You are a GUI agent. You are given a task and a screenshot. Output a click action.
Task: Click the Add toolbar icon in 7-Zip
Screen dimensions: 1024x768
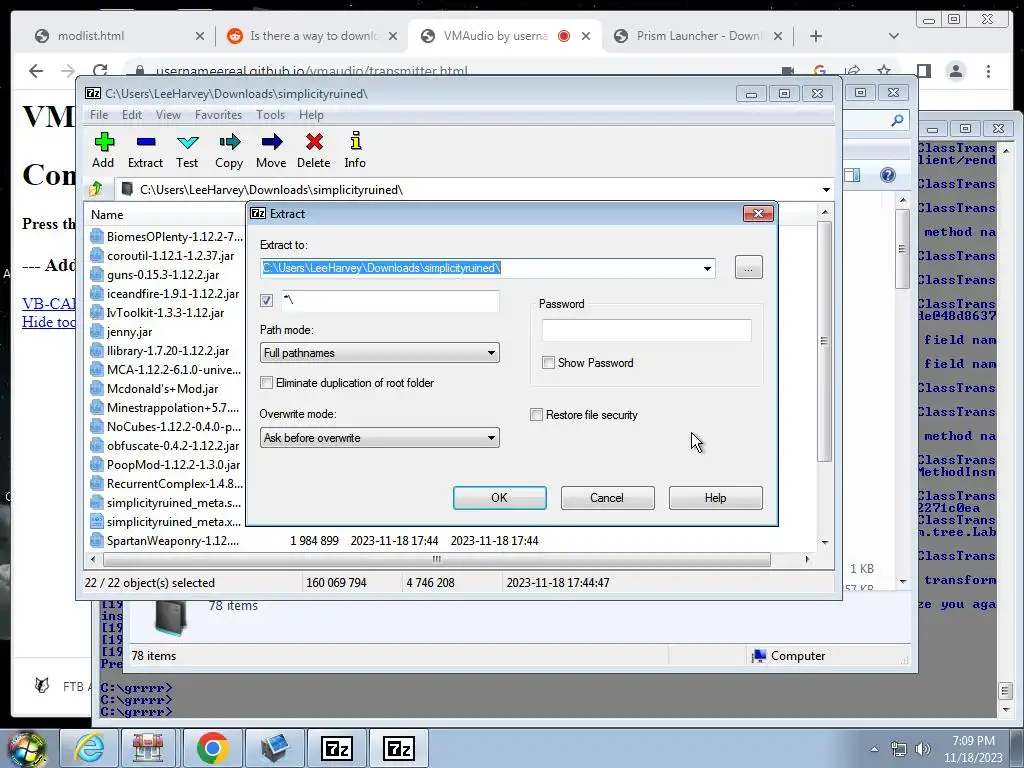pyautogui.click(x=103, y=142)
